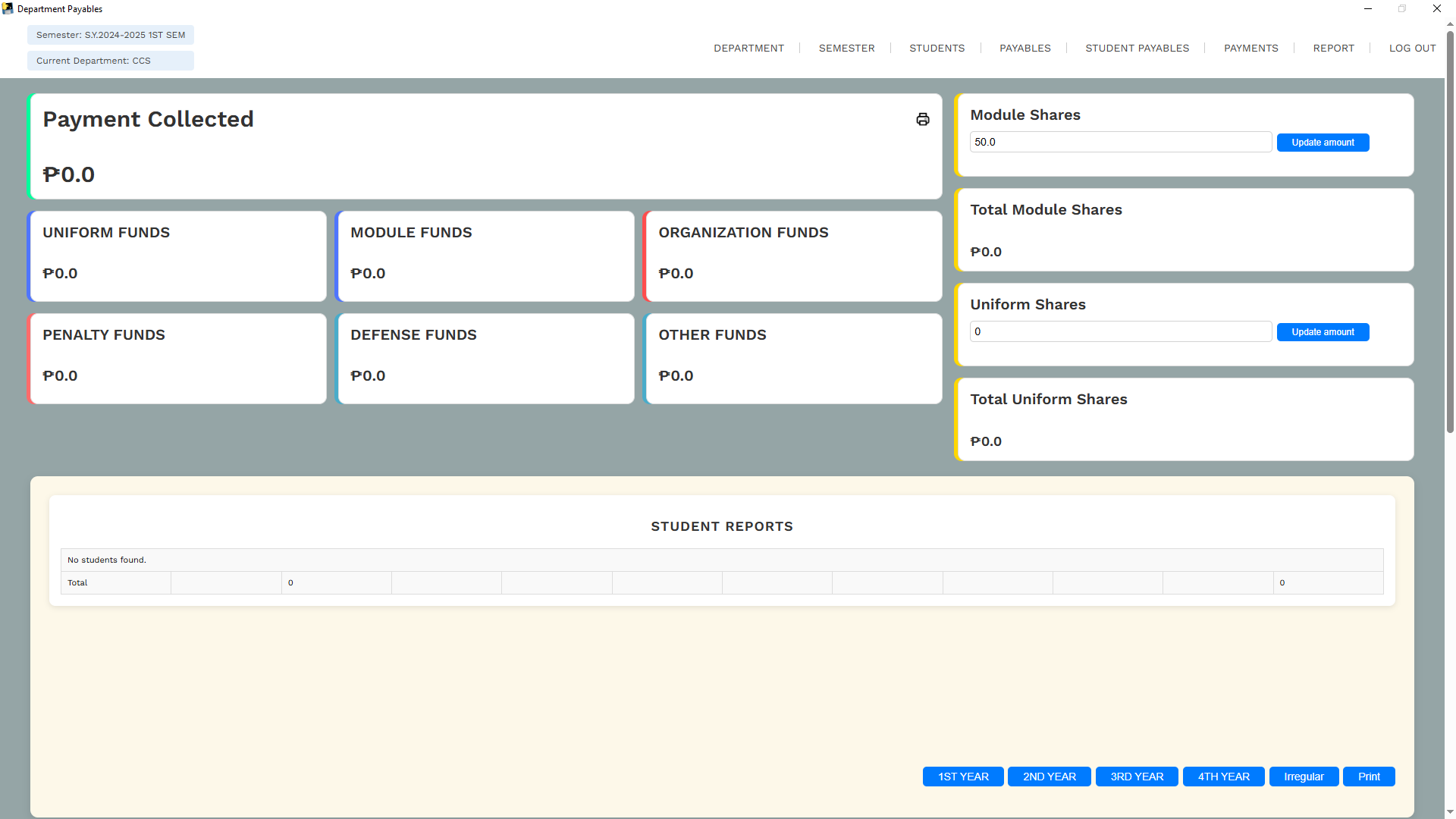1456x819 pixels.
Task: Open the DEPARTMENT section
Action: [x=748, y=48]
